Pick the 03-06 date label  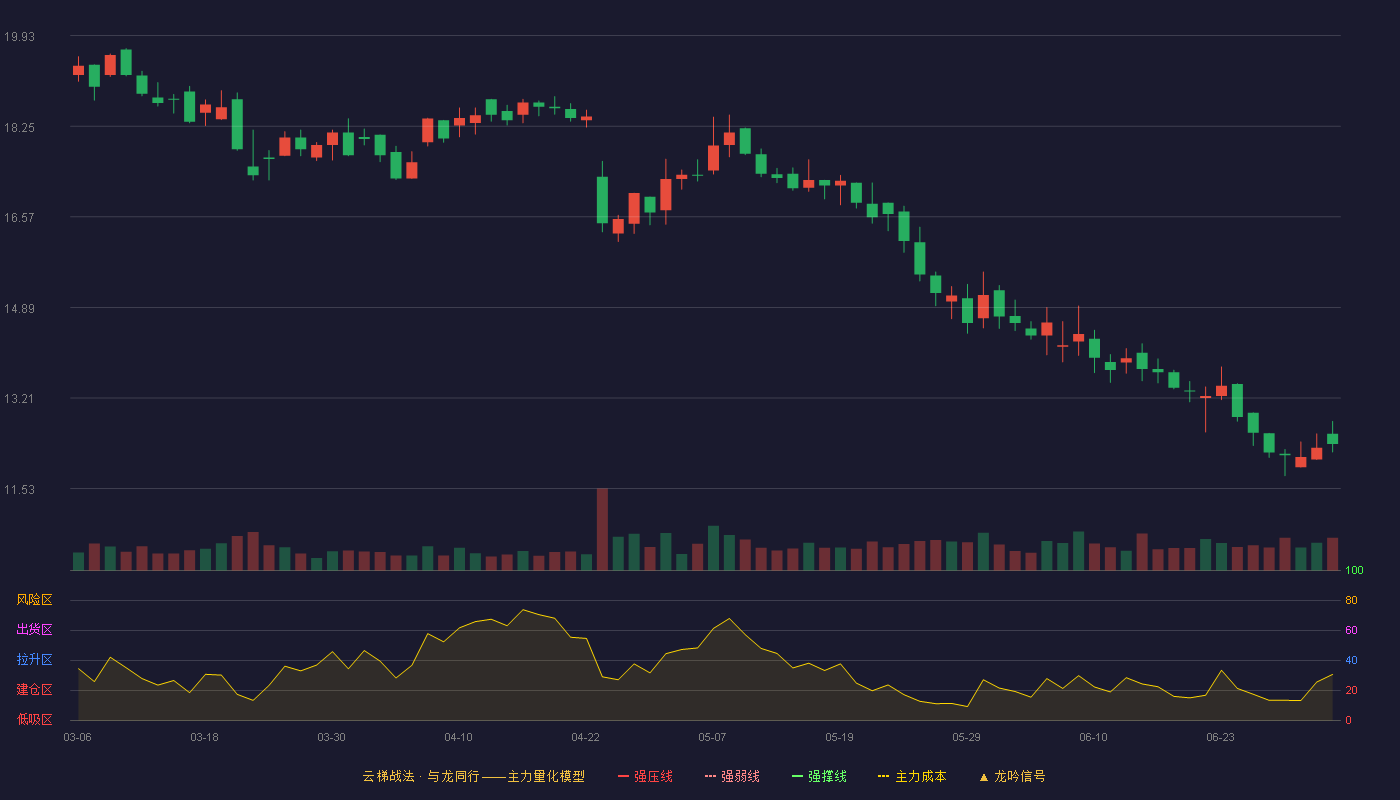coord(78,737)
